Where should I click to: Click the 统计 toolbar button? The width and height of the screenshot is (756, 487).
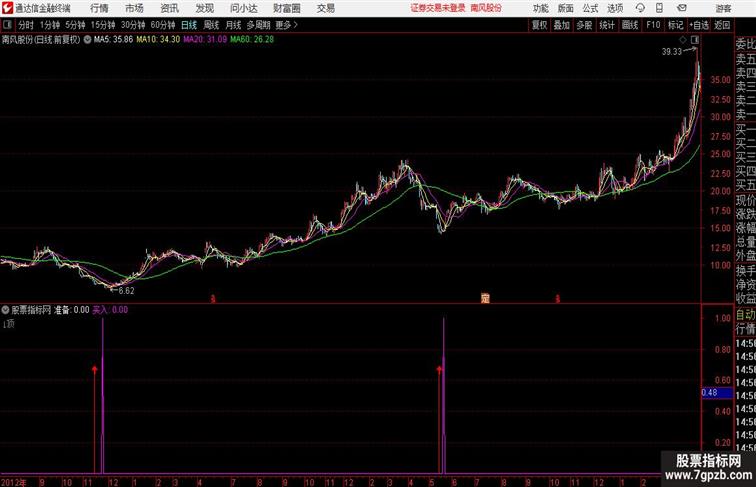point(607,25)
